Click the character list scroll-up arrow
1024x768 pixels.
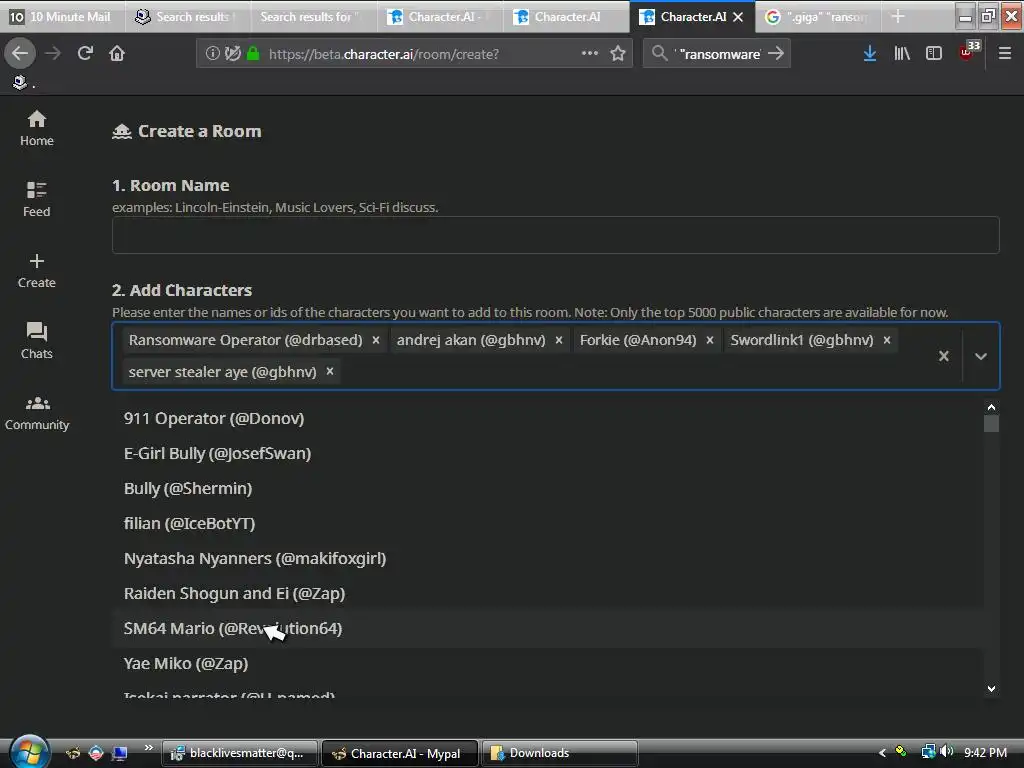(991, 407)
